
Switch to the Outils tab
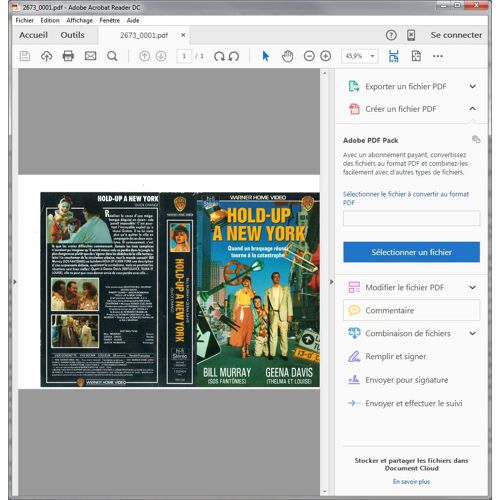[x=72, y=35]
